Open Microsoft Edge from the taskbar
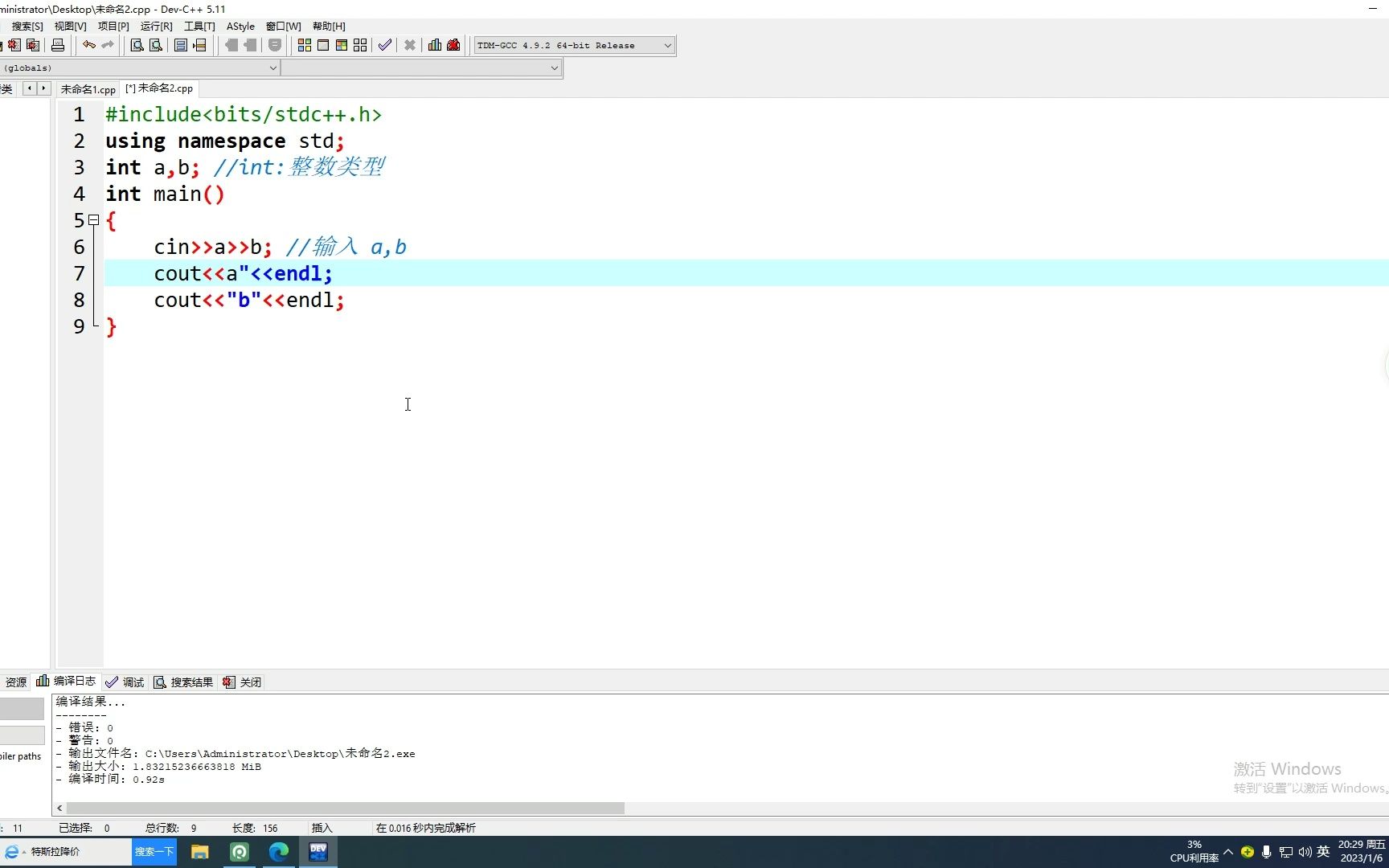The height and width of the screenshot is (868, 1389). [279, 852]
